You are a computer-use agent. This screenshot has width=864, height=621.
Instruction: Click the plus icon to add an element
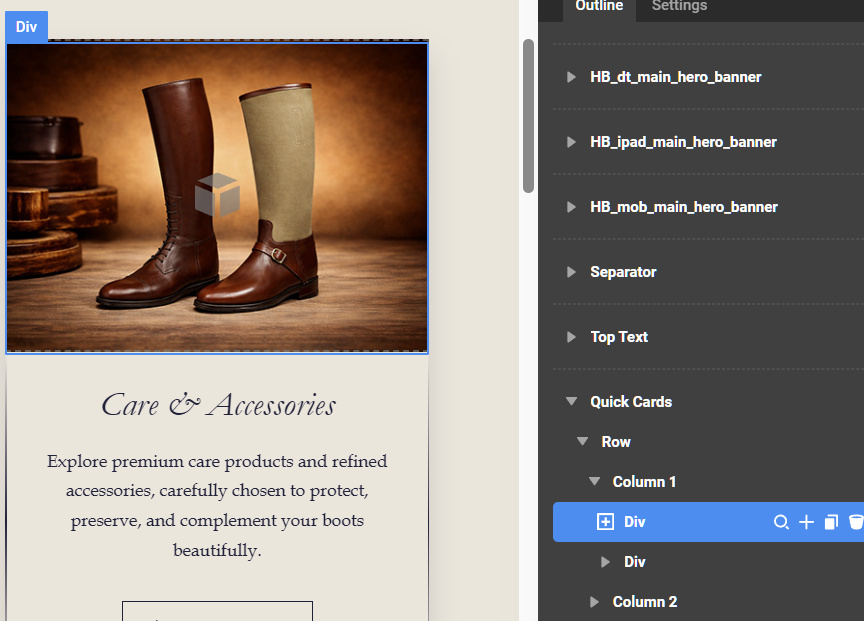pyautogui.click(x=806, y=522)
